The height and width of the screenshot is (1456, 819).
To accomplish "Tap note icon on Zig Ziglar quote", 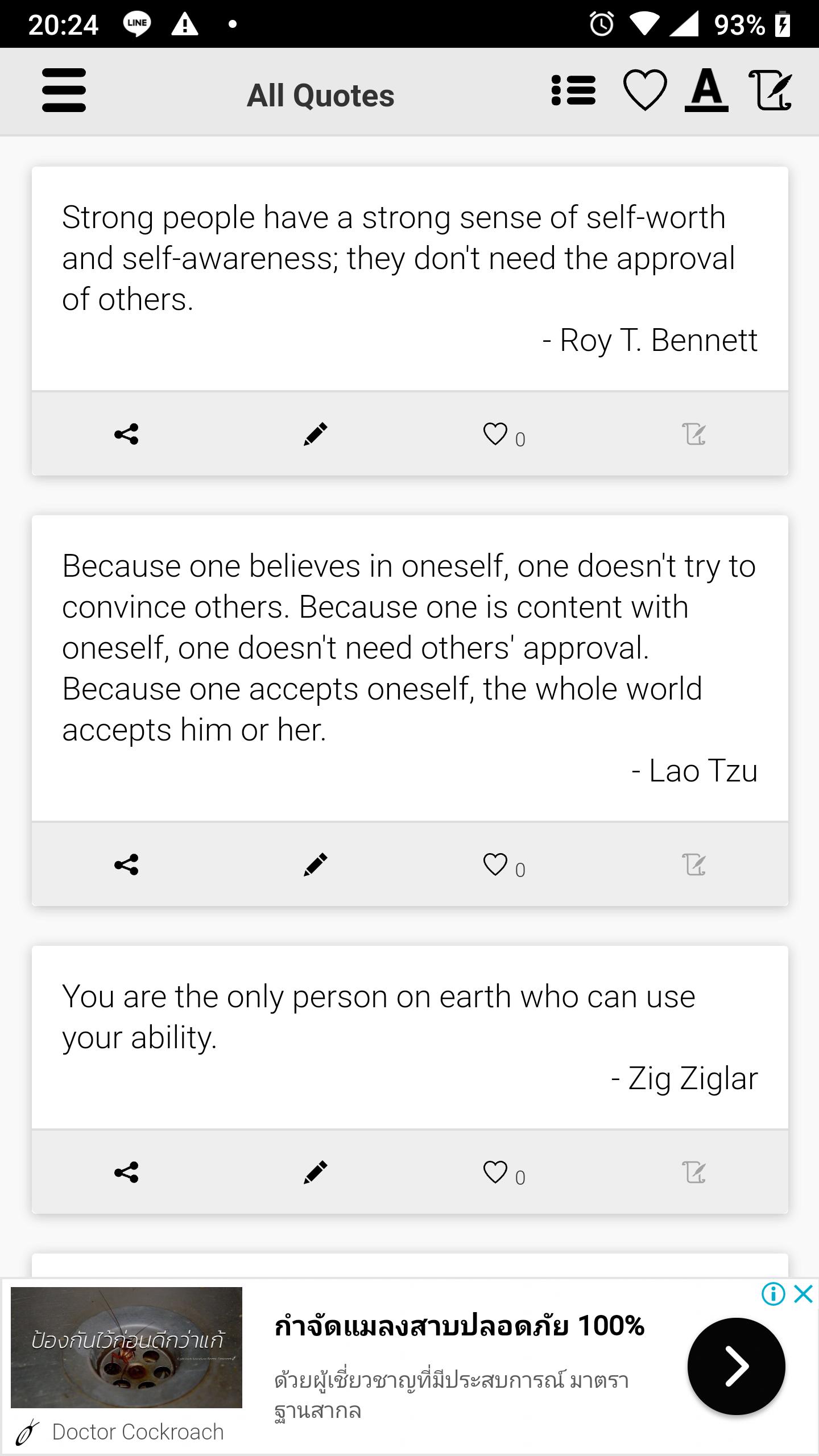I will click(x=694, y=1172).
